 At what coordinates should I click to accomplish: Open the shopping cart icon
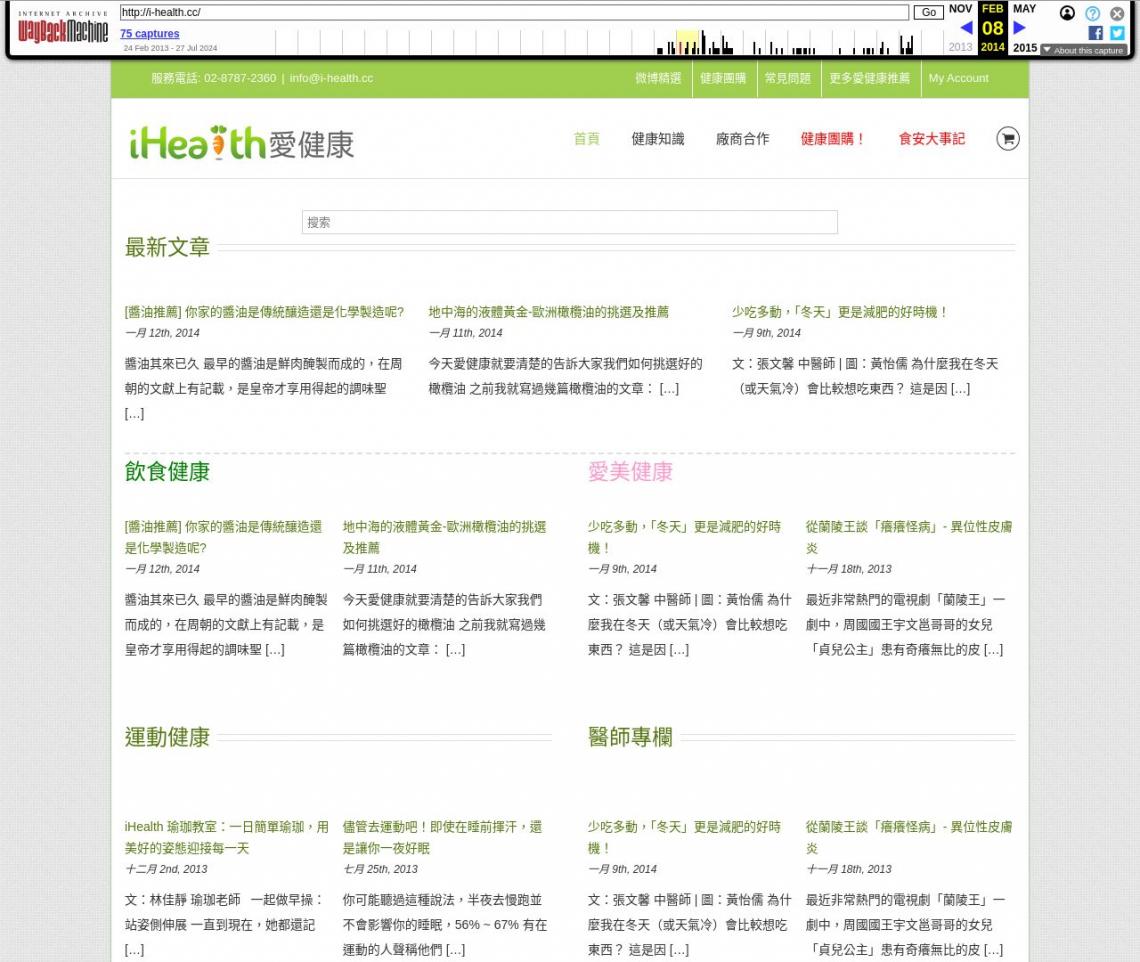1008,139
